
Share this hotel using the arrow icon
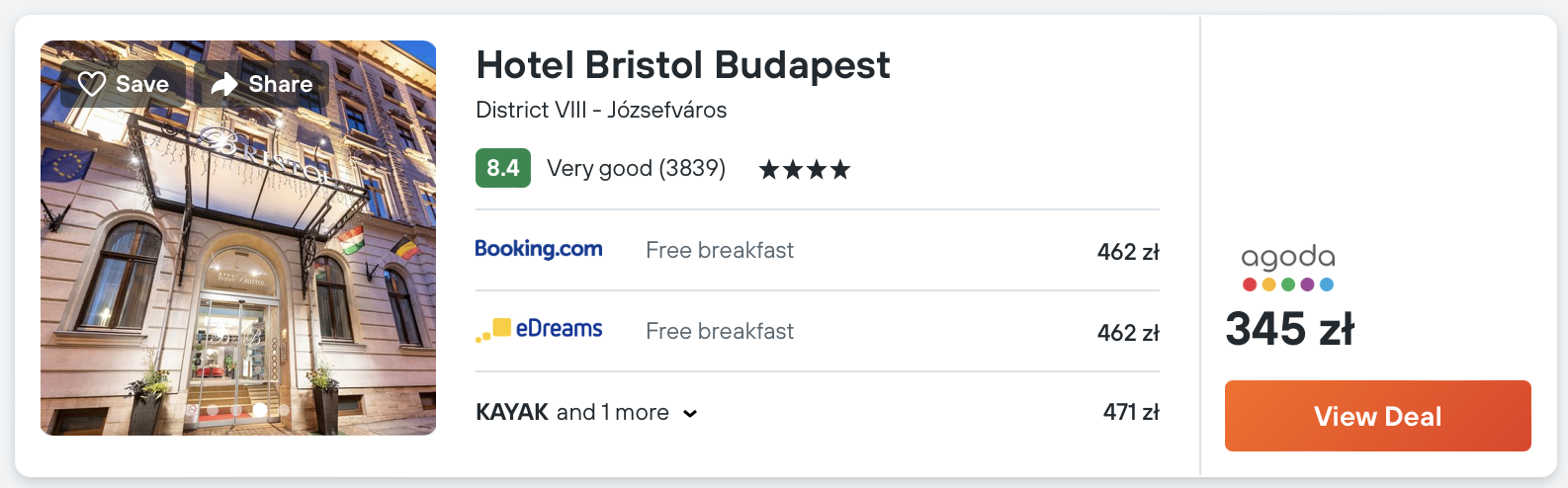click(263, 84)
